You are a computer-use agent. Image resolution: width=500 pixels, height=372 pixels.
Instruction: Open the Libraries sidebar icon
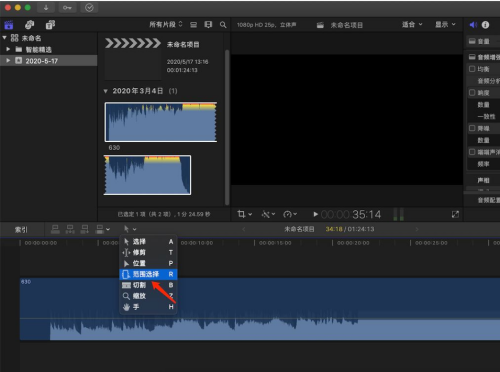click(x=9, y=25)
